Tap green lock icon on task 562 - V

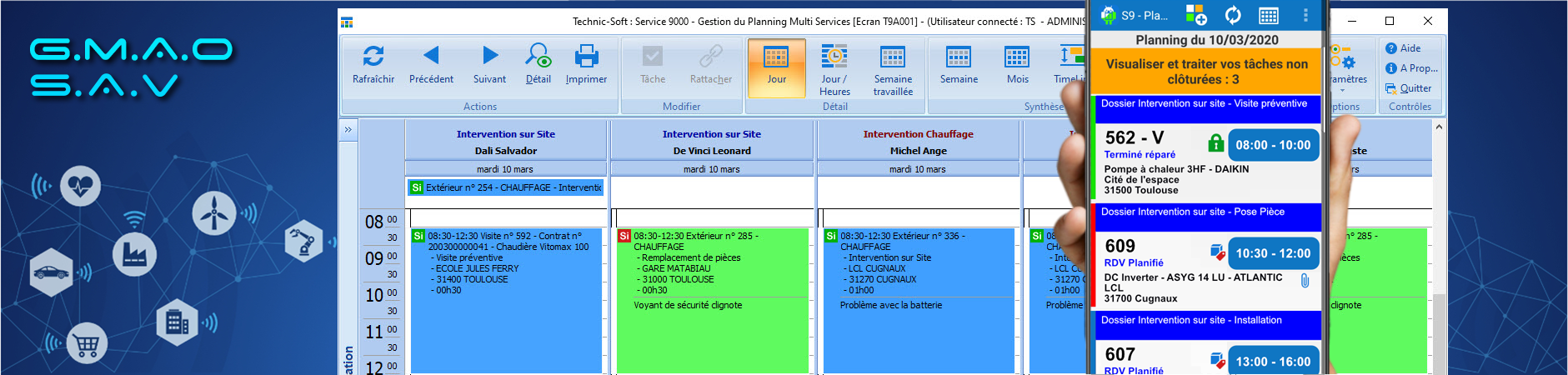[1216, 143]
